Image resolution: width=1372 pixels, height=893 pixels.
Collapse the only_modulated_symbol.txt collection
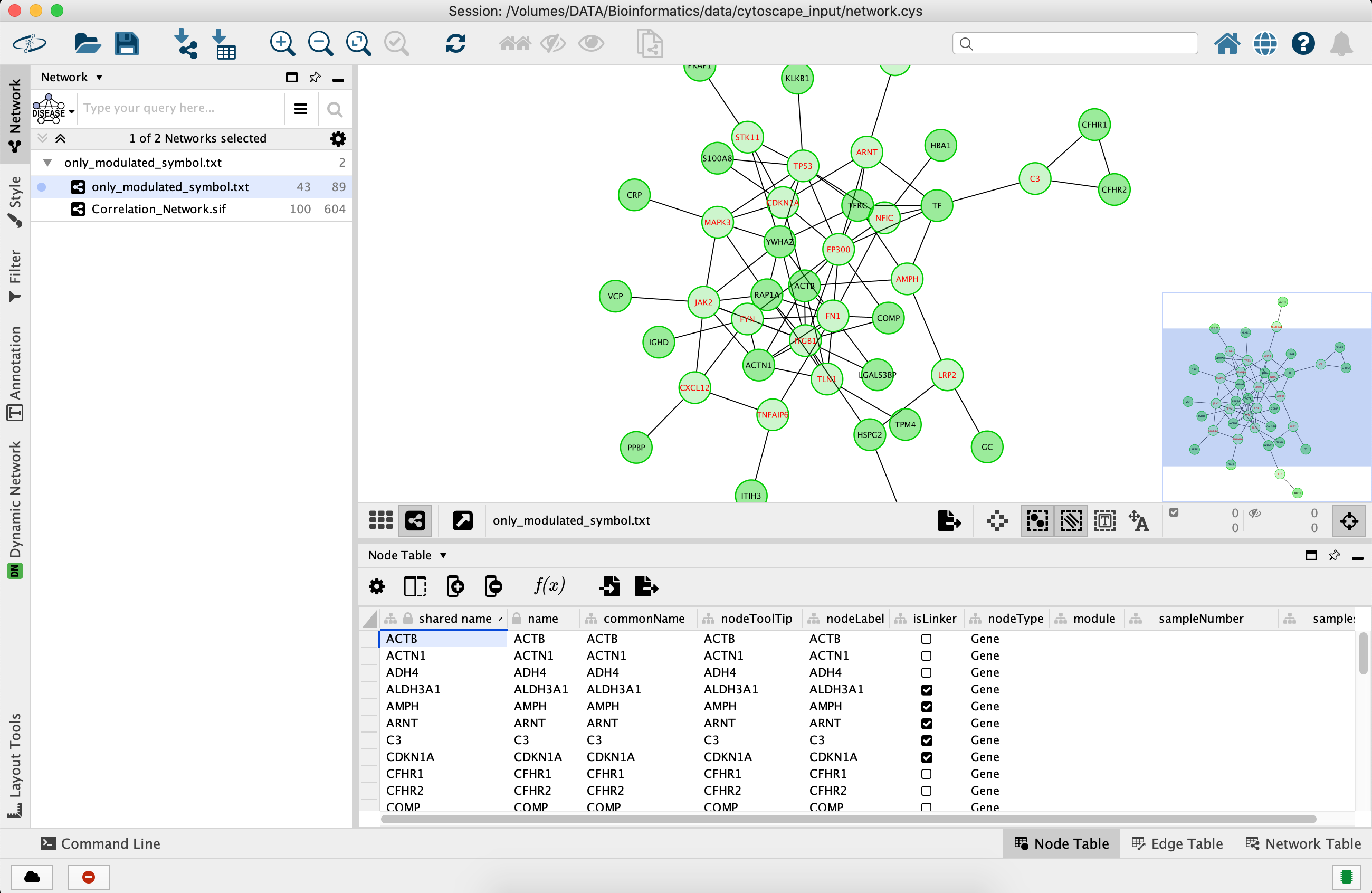[x=48, y=163]
